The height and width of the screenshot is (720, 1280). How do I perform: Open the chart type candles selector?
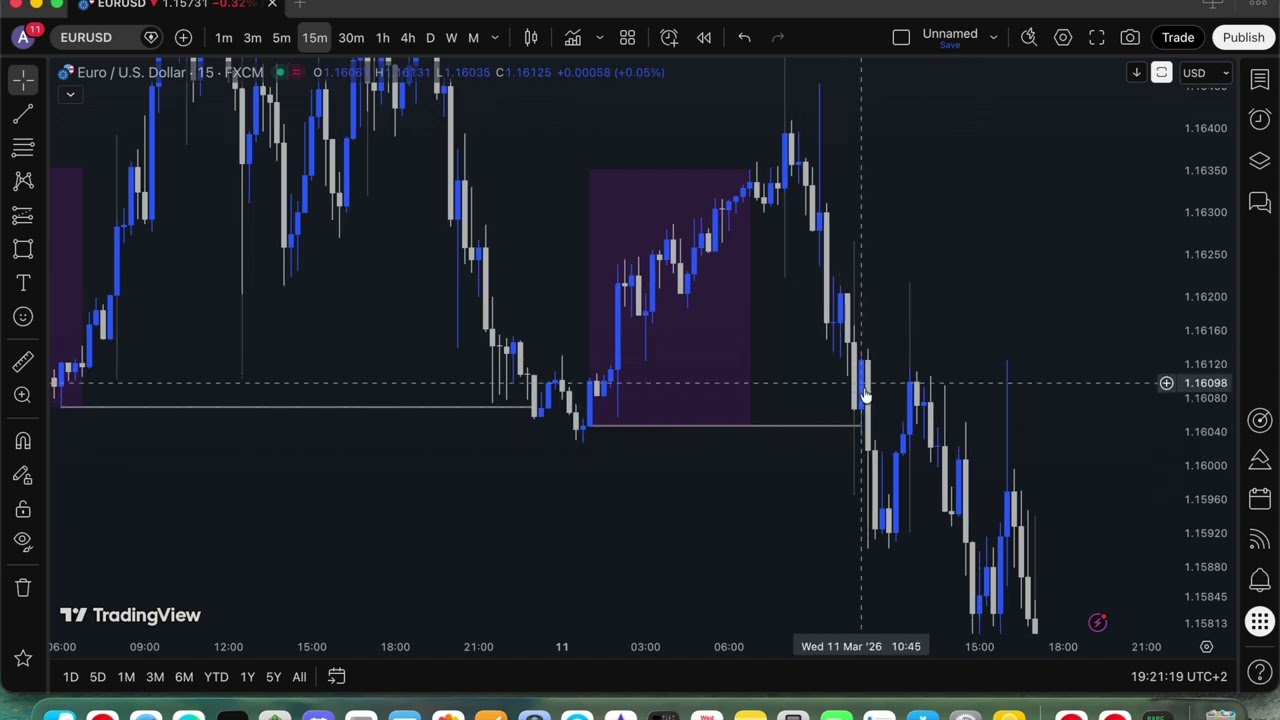[x=531, y=37]
